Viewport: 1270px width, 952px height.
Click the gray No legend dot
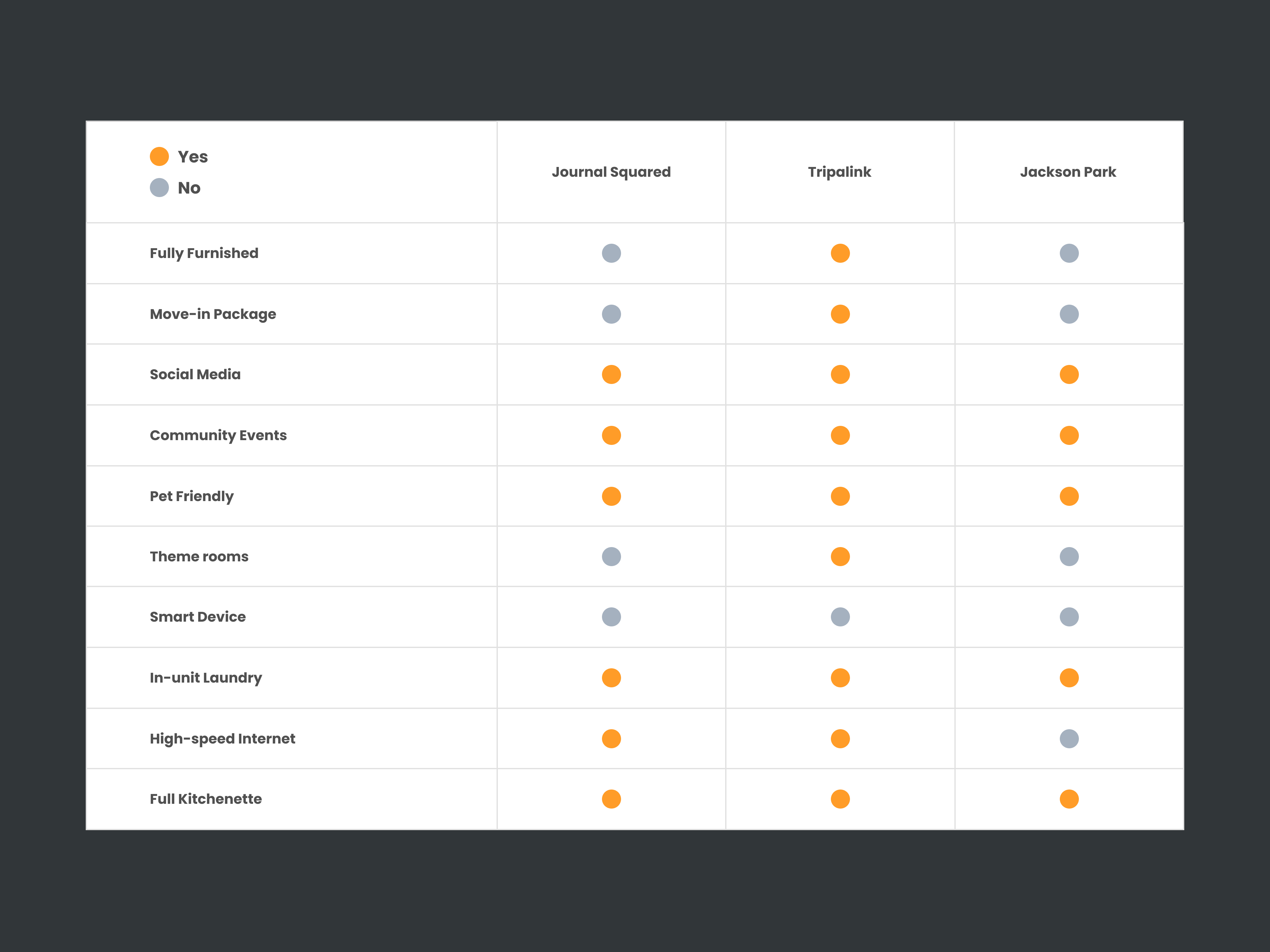159,188
